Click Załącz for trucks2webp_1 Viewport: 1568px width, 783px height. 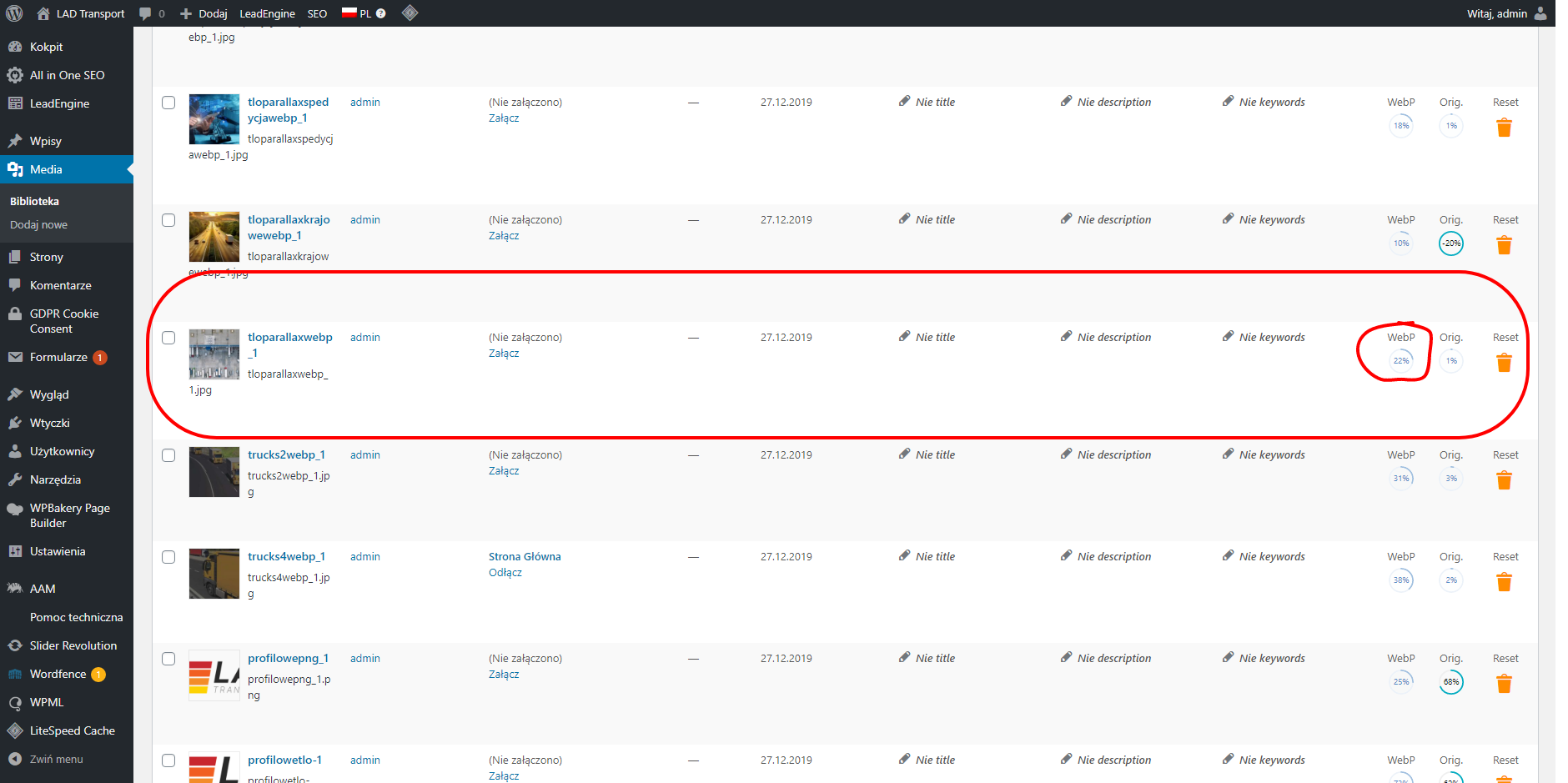pyautogui.click(x=504, y=470)
